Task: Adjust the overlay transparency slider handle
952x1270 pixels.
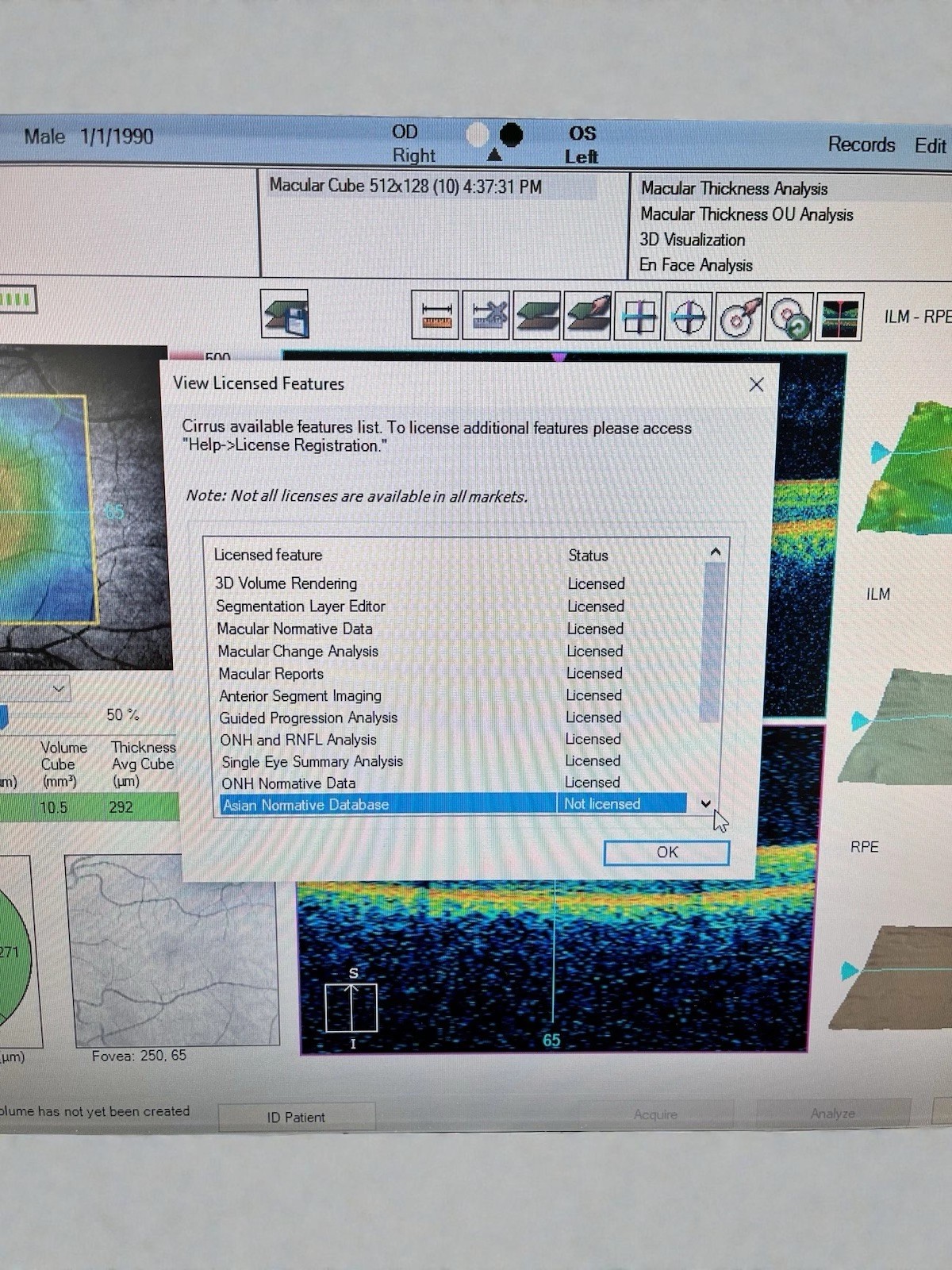Action: coord(4,717)
